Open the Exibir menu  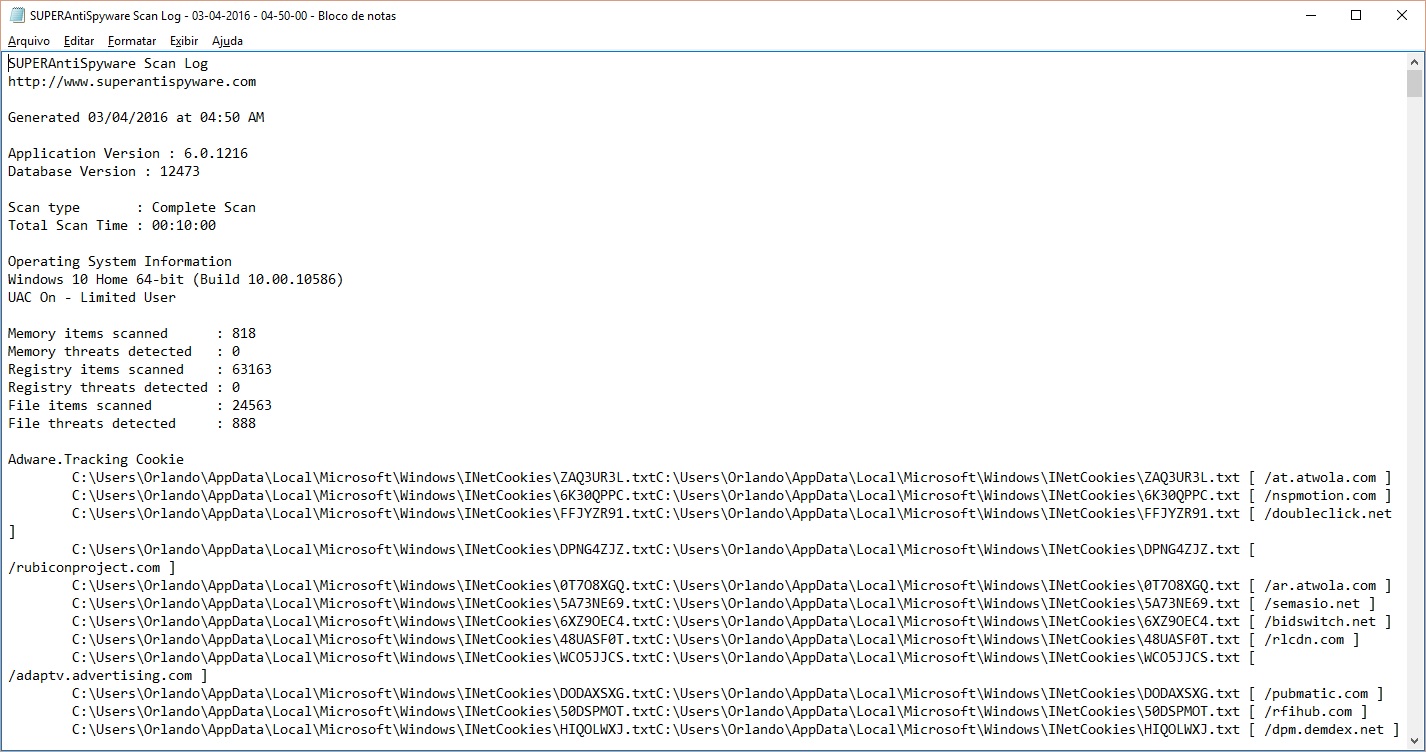[184, 41]
